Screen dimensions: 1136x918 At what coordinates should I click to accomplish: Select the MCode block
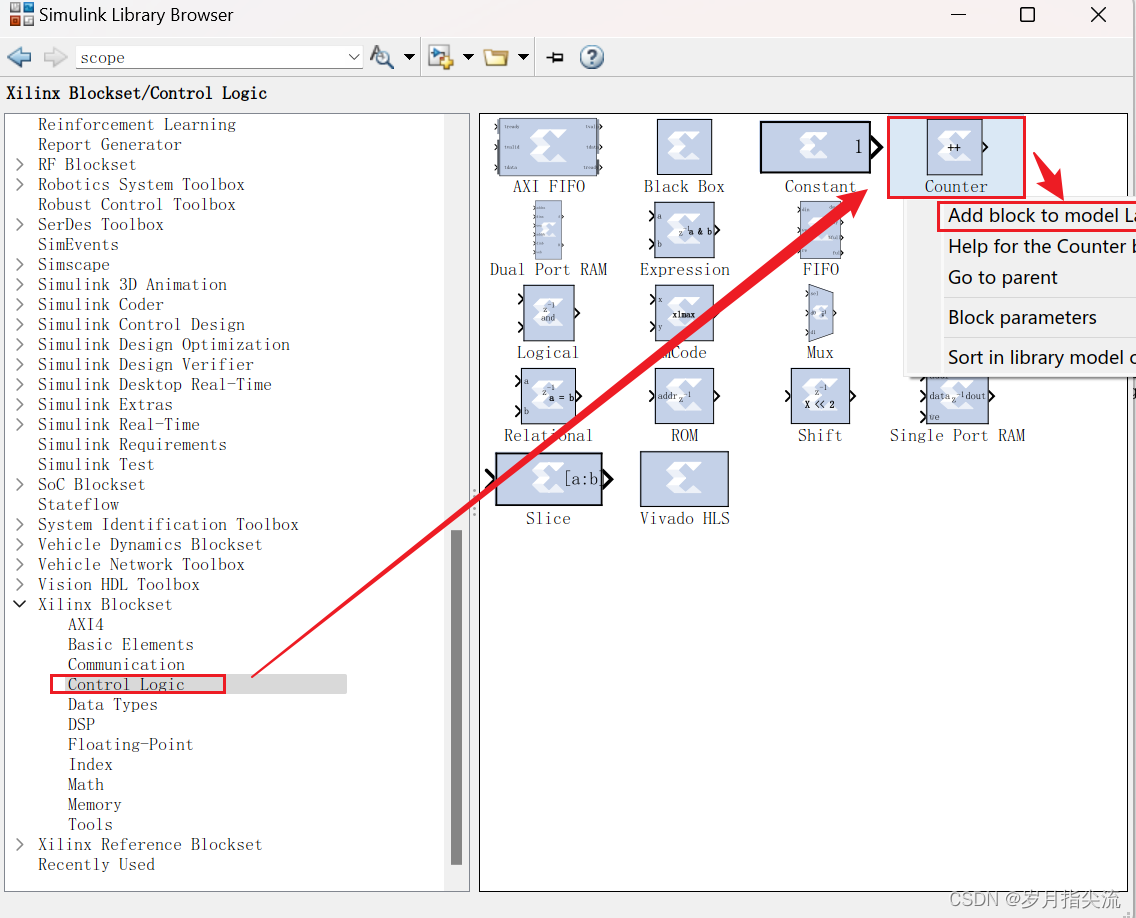tap(684, 313)
